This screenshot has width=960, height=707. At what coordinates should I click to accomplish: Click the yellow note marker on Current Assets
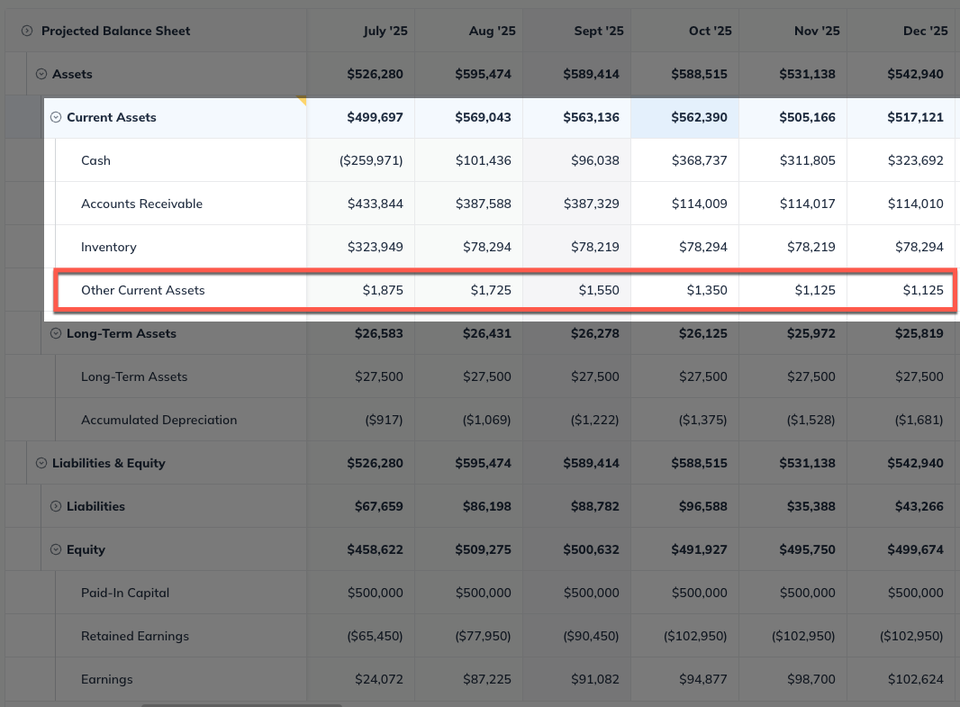coord(302,101)
